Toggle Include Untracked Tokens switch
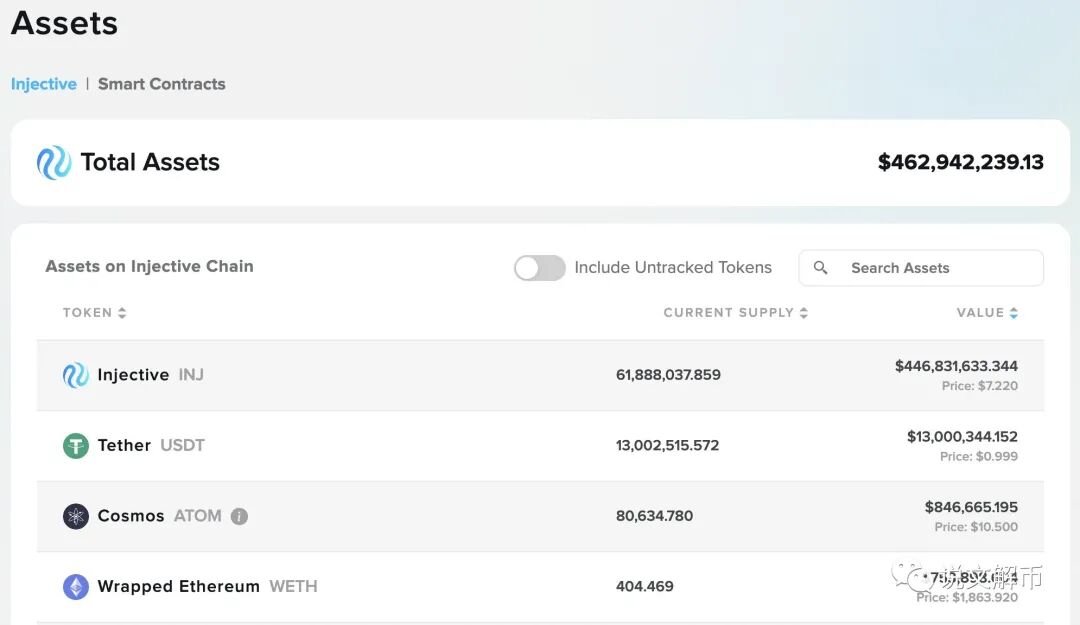Viewport: 1080px width, 625px height. tap(539, 268)
